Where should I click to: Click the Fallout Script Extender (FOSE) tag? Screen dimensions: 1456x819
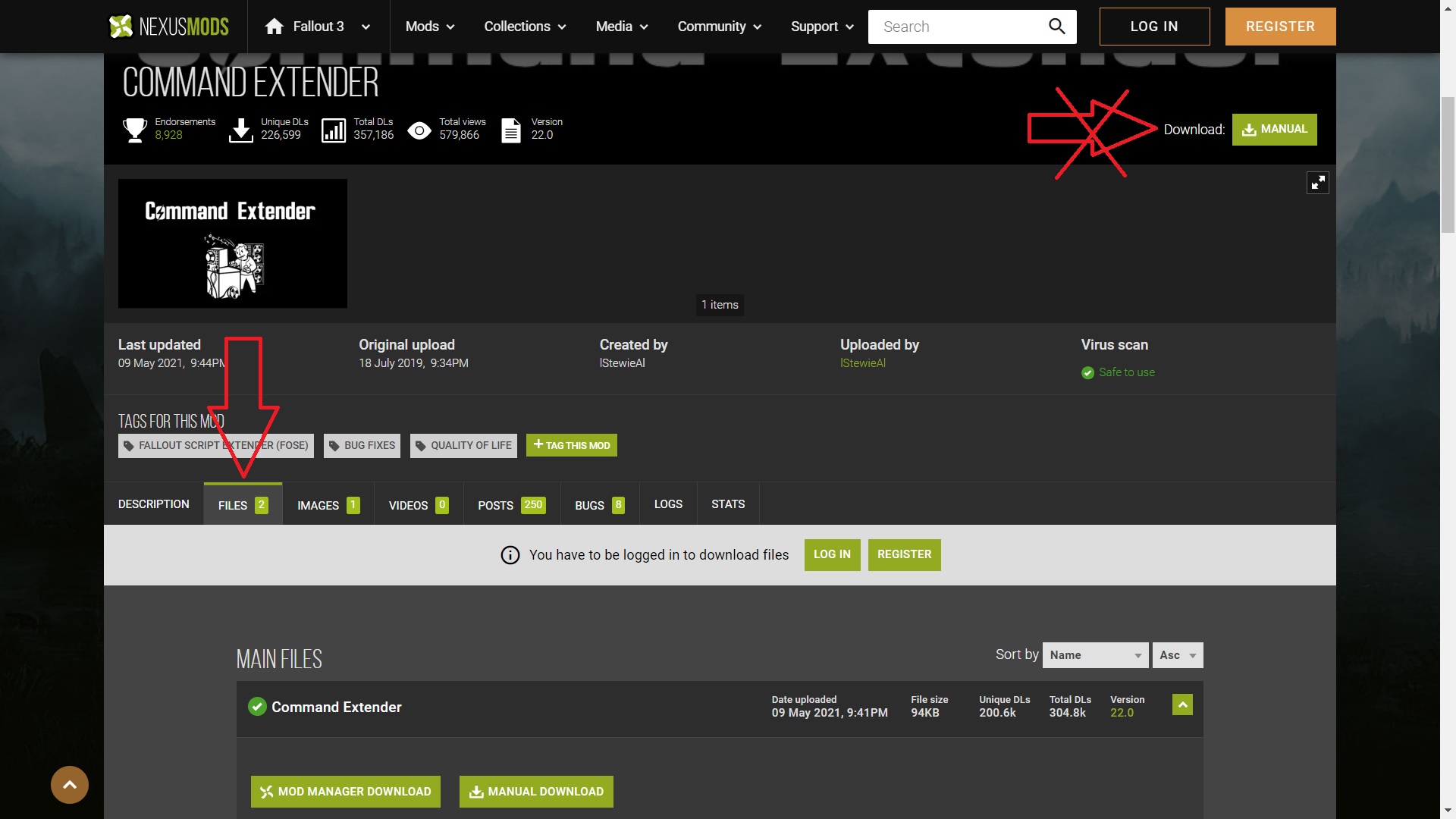(216, 446)
